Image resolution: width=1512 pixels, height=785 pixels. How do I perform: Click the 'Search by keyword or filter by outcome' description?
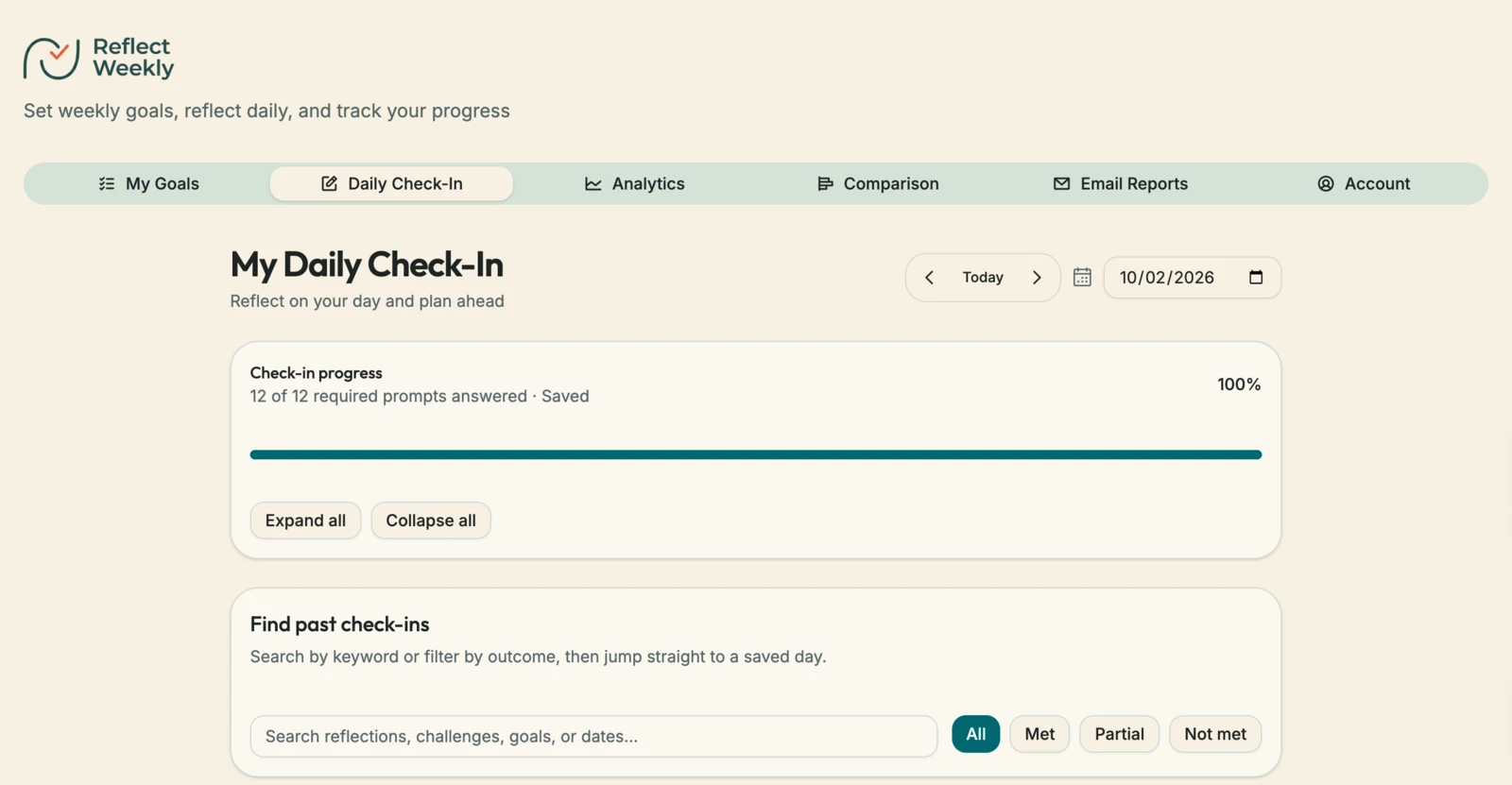[x=538, y=657]
